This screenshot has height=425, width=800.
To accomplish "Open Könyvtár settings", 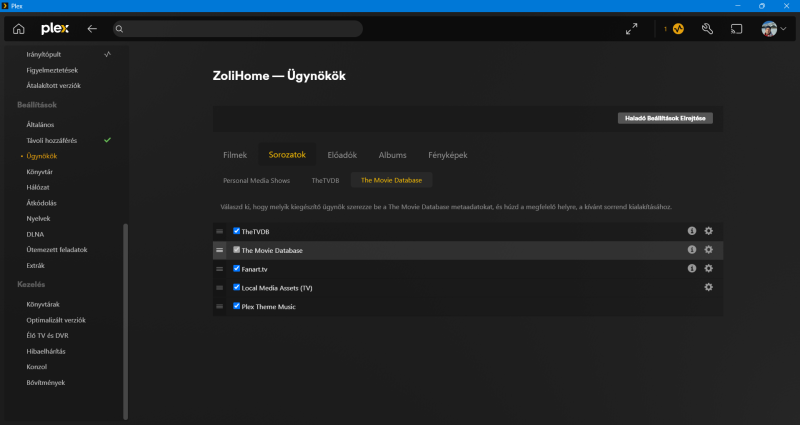I will [40, 172].
